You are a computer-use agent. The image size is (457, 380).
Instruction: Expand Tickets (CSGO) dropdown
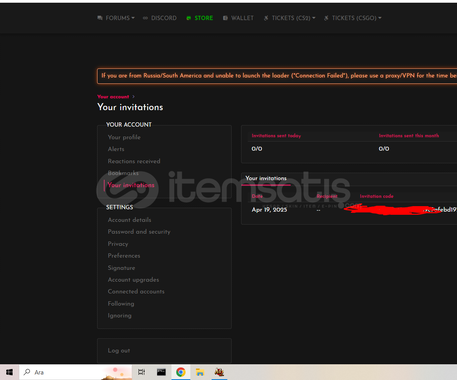[353, 18]
